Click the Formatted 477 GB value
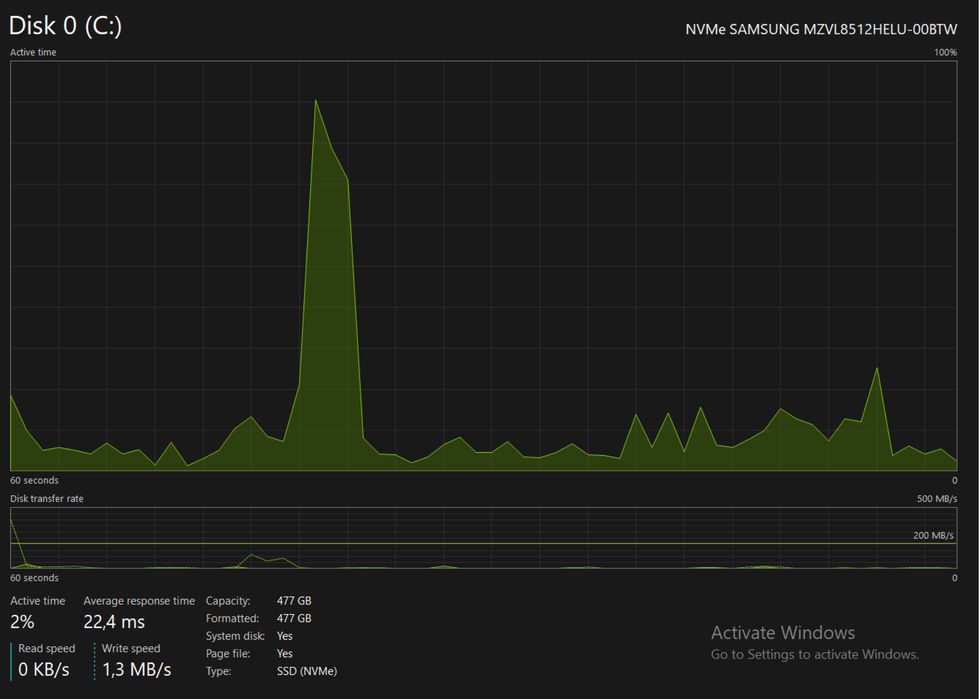Viewport: 979px width, 699px height. coord(294,618)
